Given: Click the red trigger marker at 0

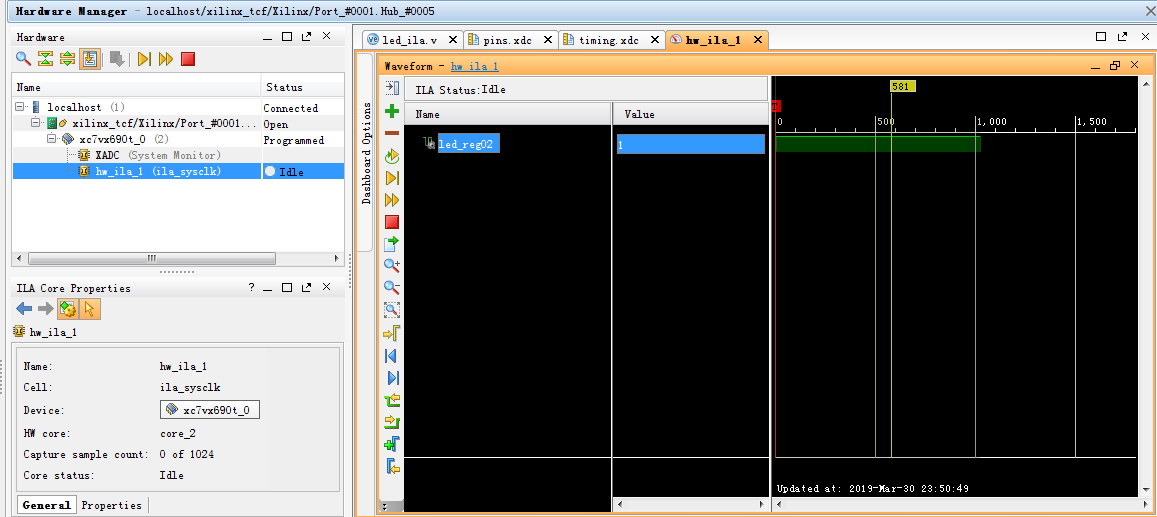Looking at the screenshot, I should (x=776, y=106).
